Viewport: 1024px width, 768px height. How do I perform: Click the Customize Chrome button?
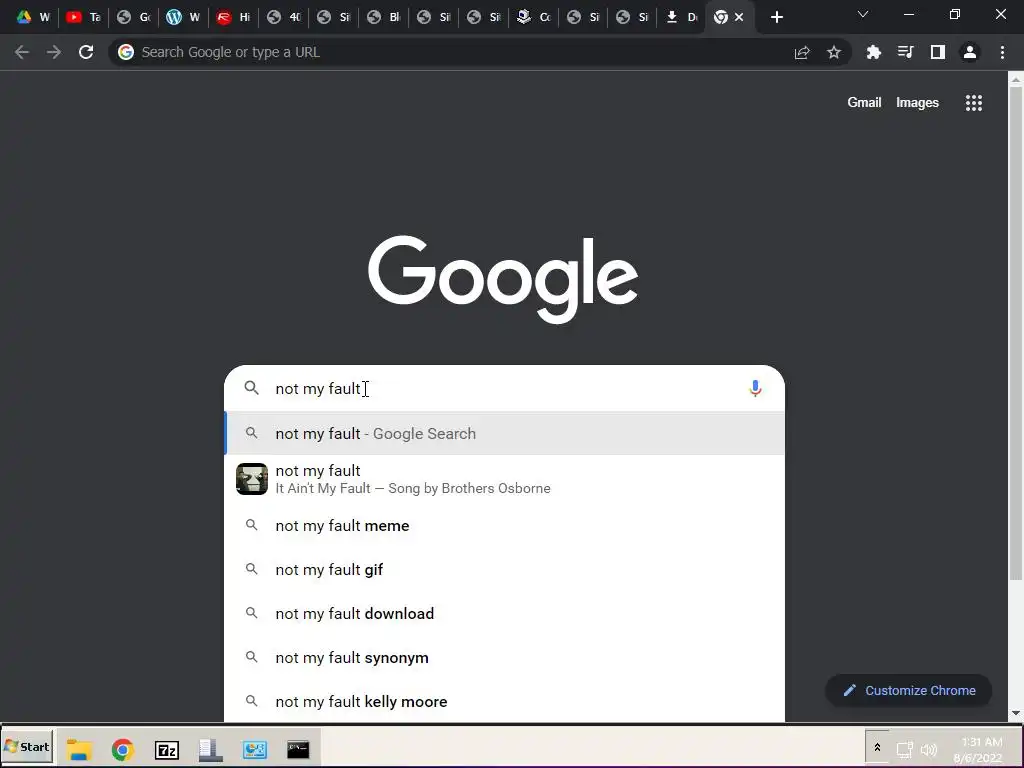coord(908,690)
